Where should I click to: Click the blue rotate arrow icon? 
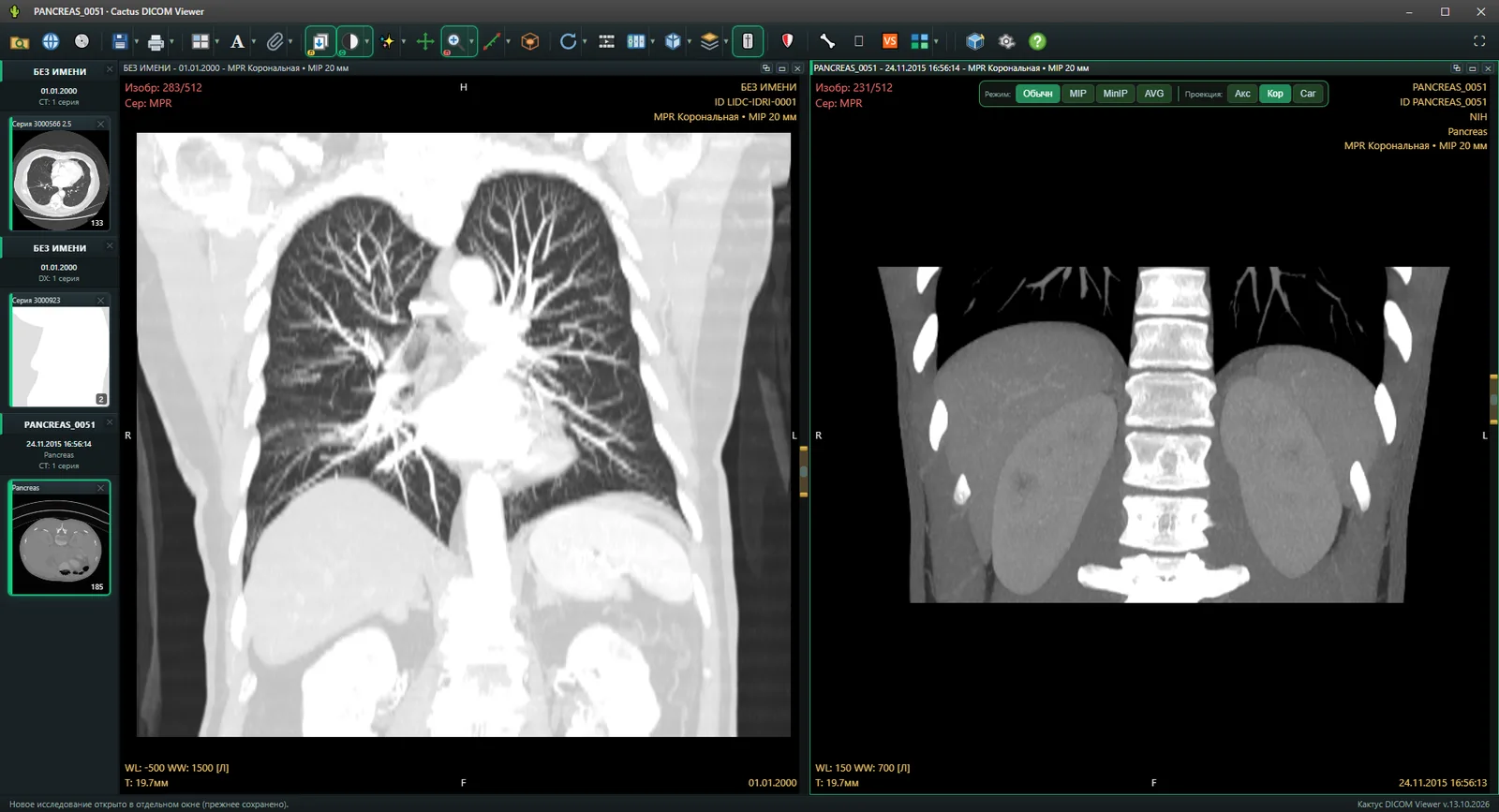click(x=568, y=41)
